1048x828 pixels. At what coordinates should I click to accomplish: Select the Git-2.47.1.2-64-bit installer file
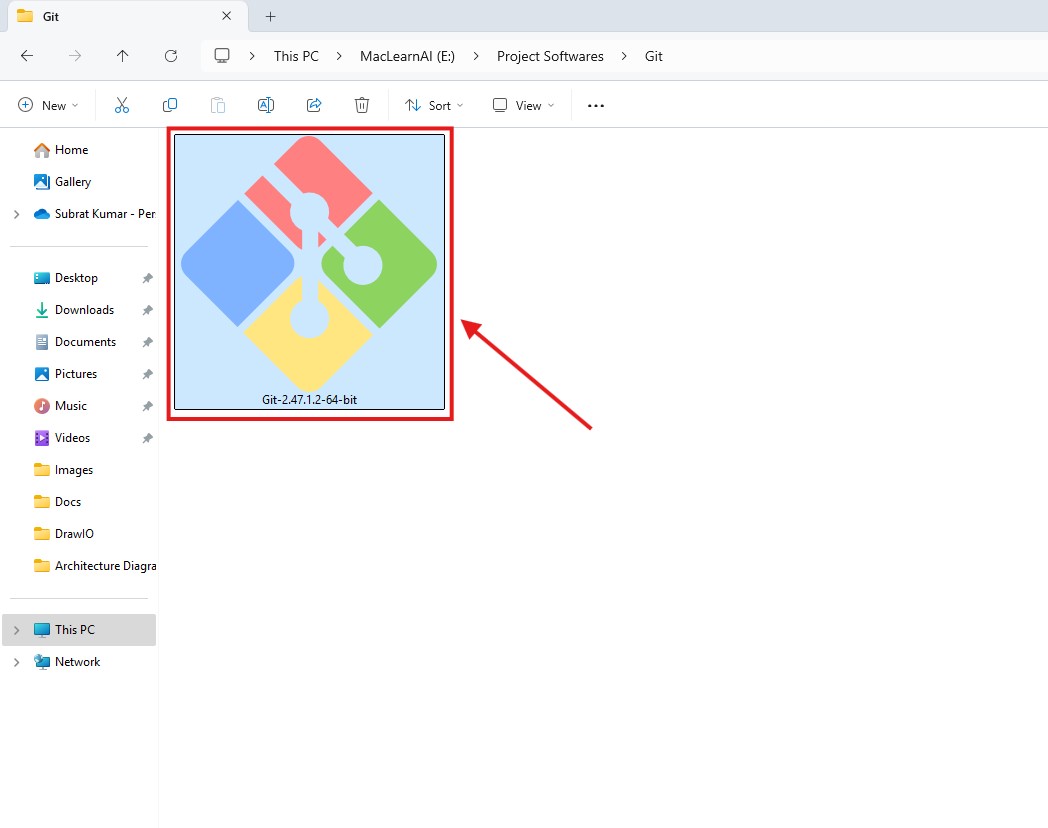click(x=309, y=272)
